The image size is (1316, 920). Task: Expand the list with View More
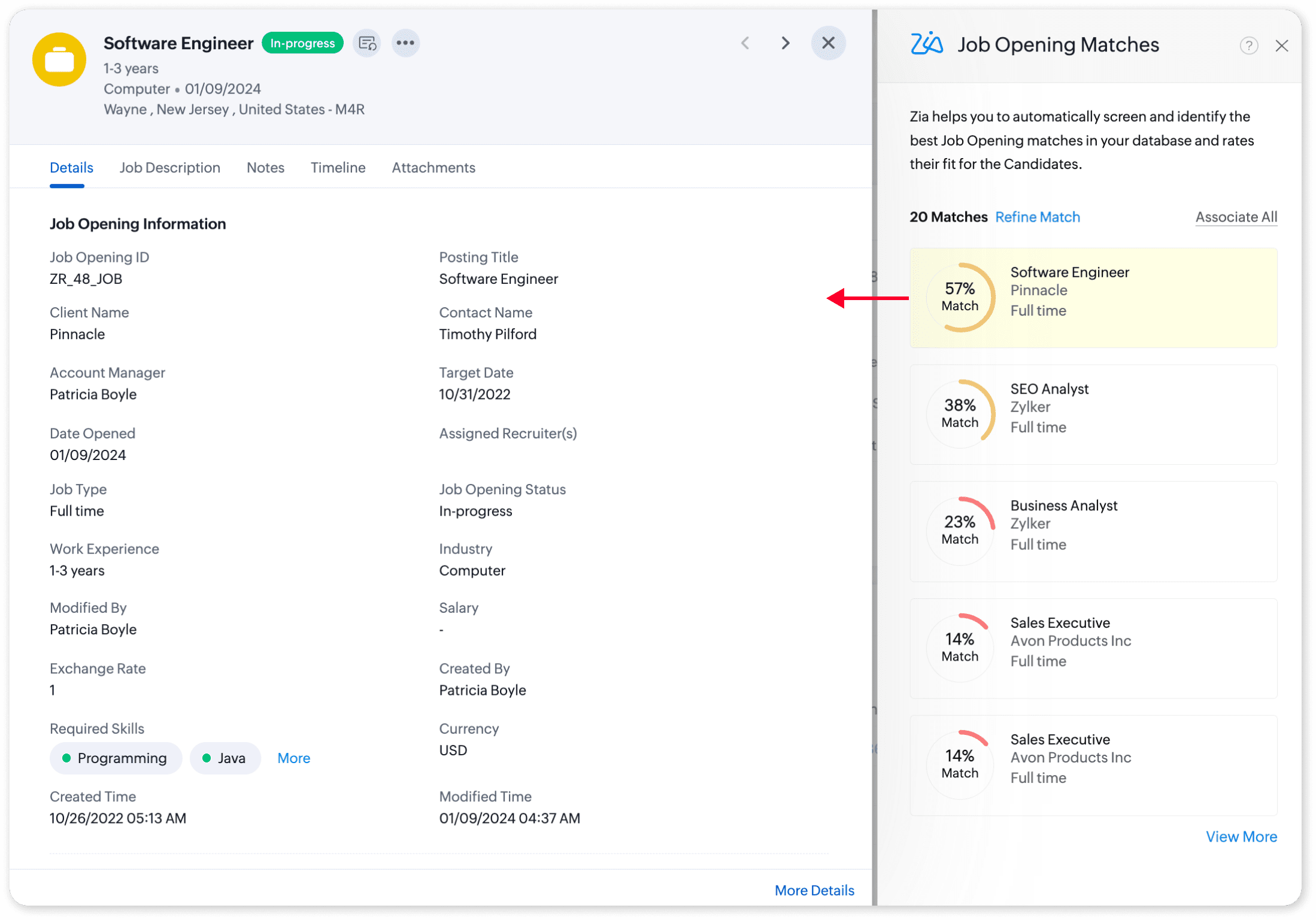(1241, 837)
